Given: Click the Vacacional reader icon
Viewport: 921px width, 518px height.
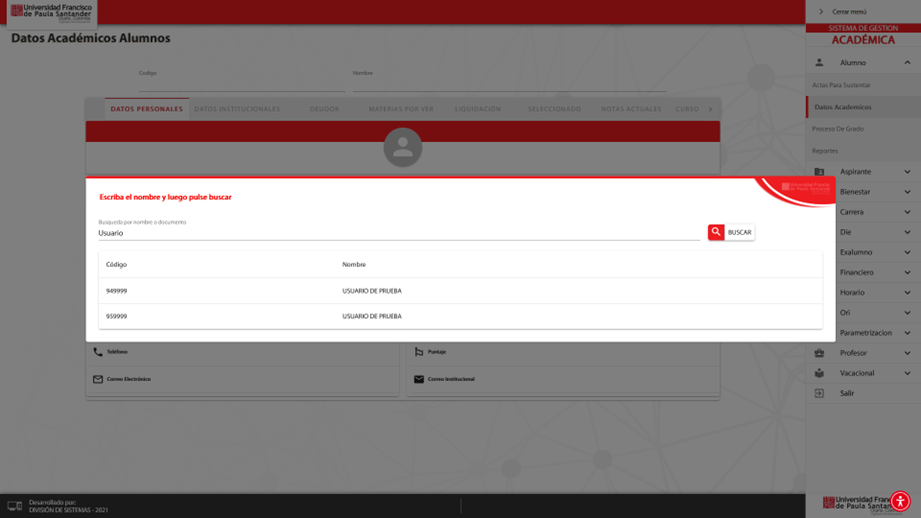Looking at the screenshot, I should pos(819,373).
